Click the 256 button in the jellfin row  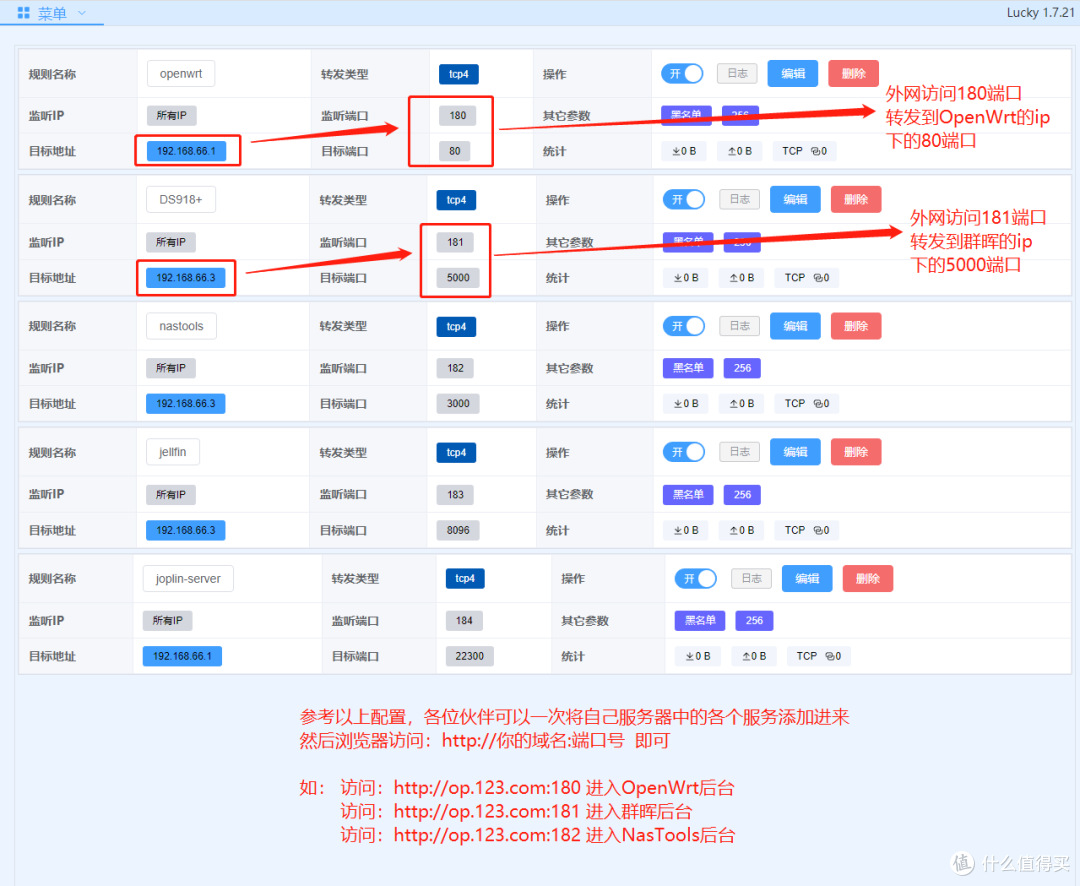741,494
